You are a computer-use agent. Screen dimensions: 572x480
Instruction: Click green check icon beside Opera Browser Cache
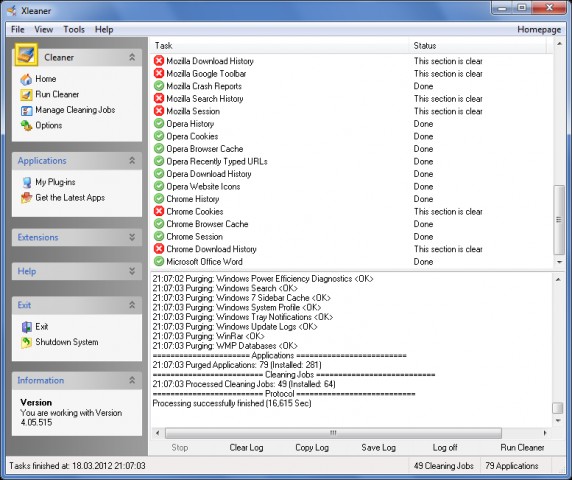159,148
